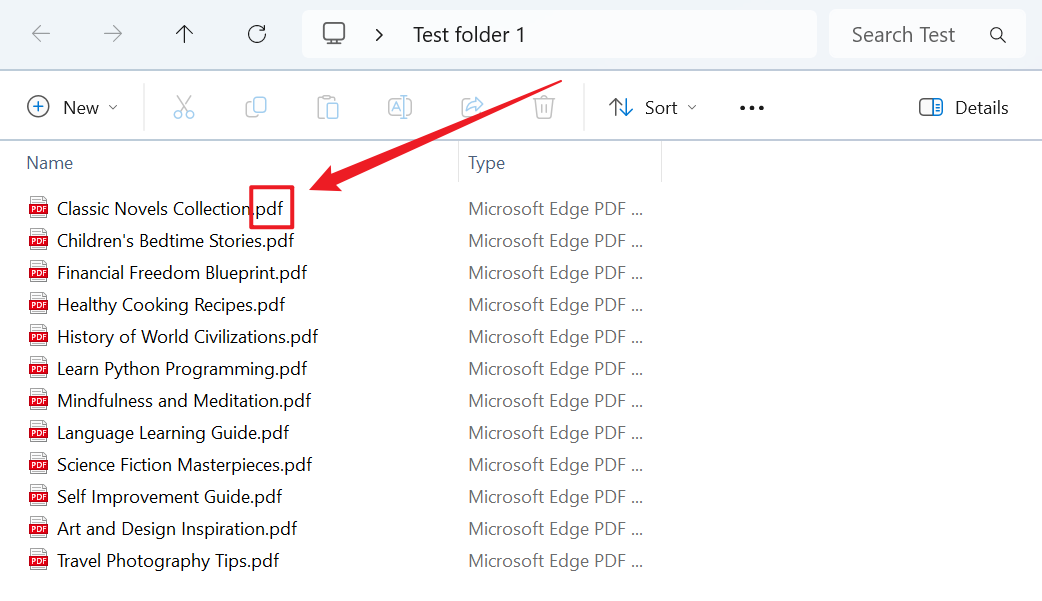This screenshot has height=601, width=1042.
Task: Click the navigate Up arrow icon
Action: pos(184,33)
